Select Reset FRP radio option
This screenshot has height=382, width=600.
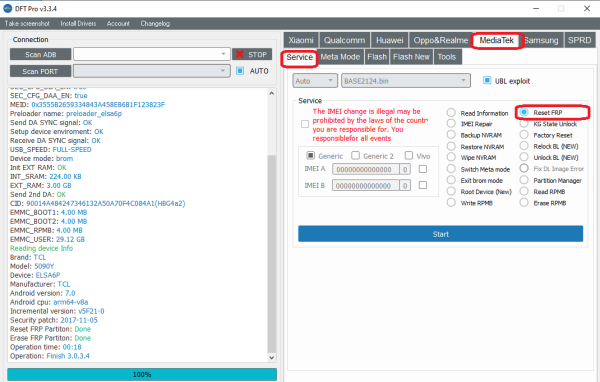[x=524, y=112]
